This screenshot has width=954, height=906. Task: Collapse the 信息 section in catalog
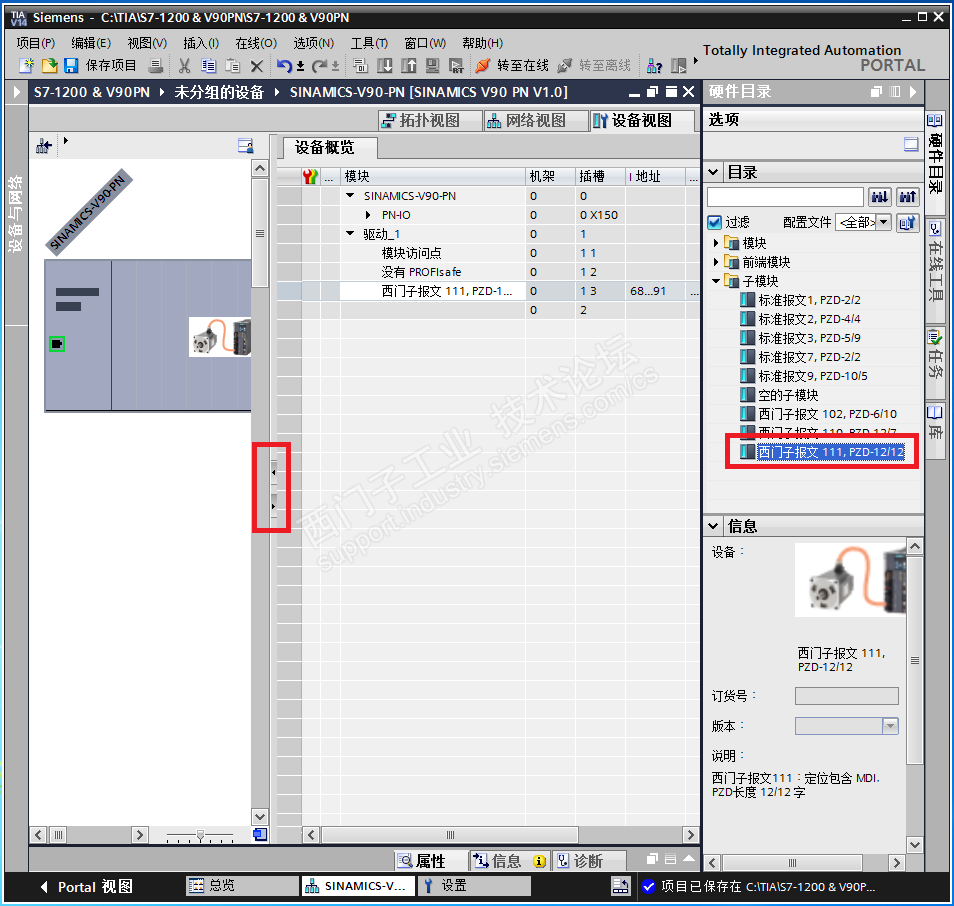pyautogui.click(x=713, y=526)
